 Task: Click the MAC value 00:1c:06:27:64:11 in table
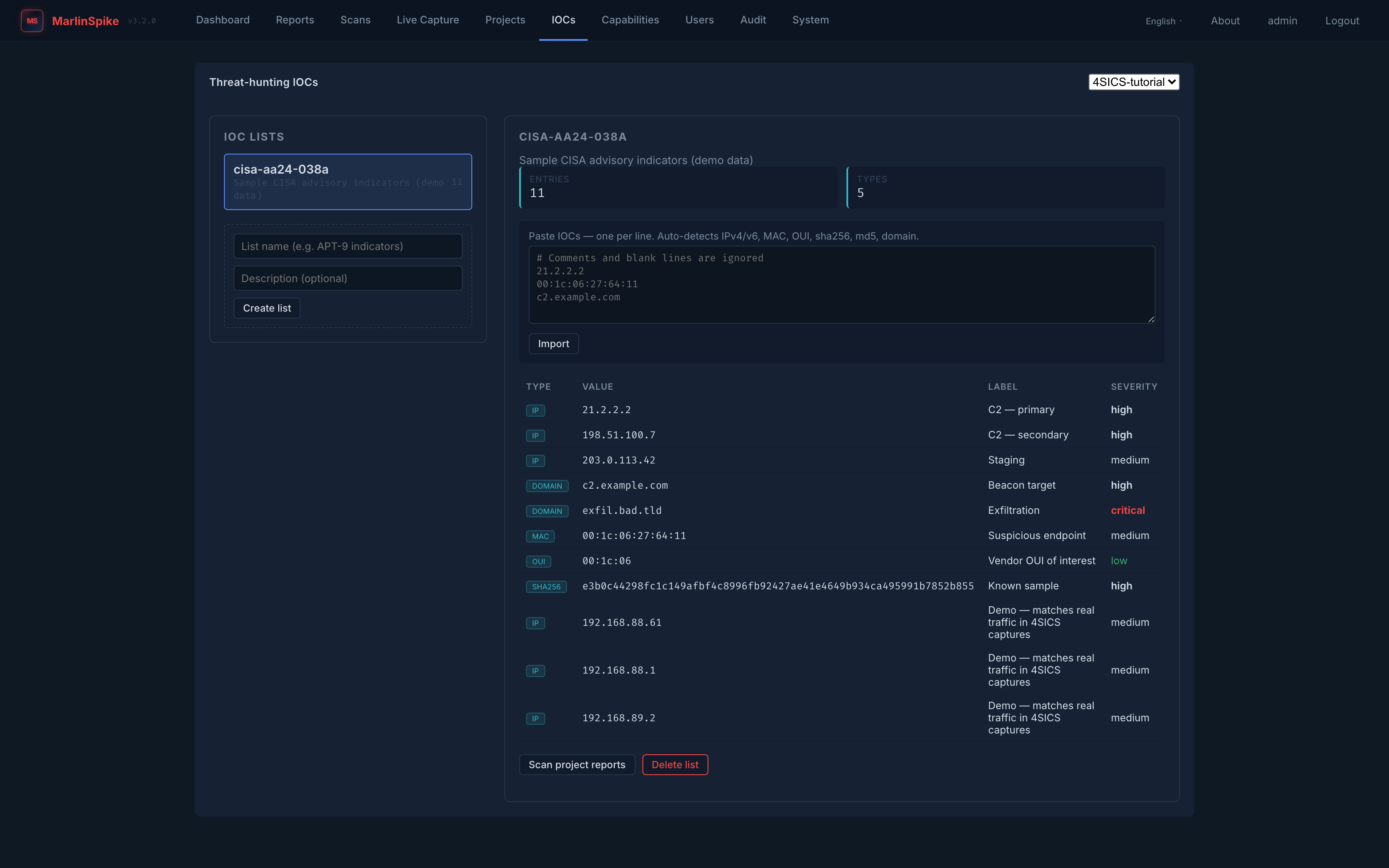coord(634,536)
